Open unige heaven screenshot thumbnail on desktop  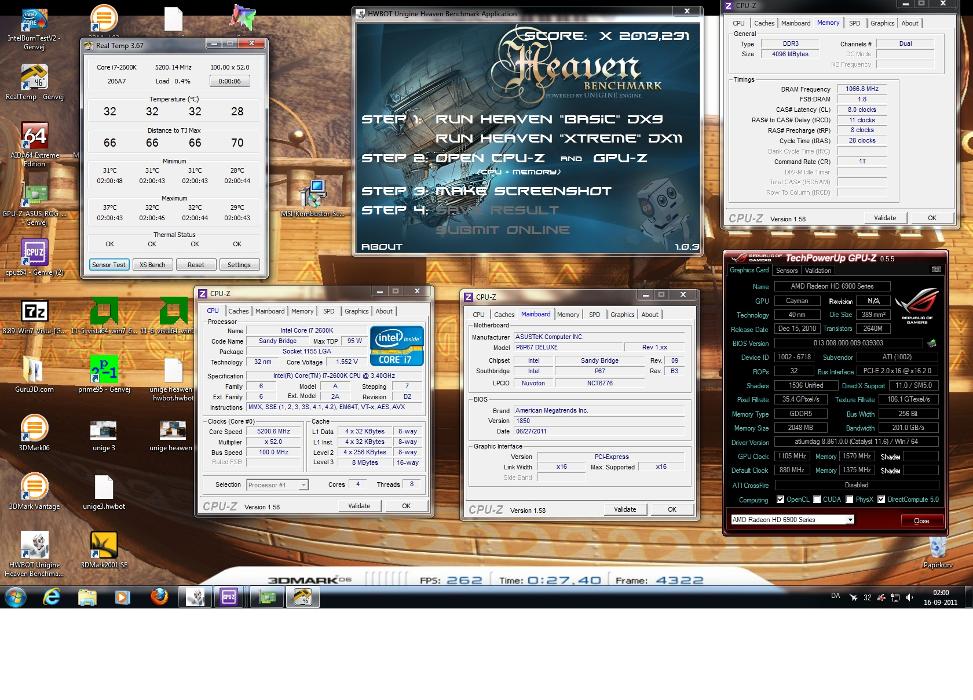tap(172, 435)
